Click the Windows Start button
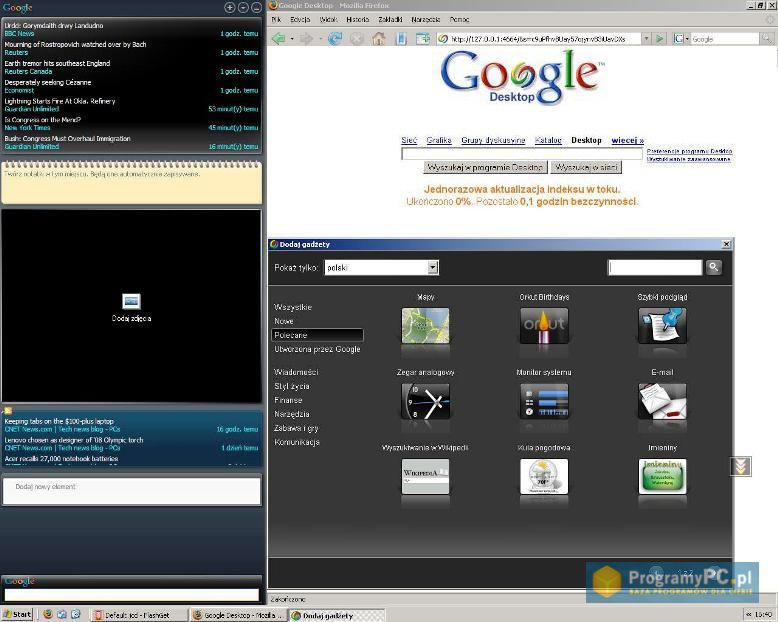 point(18,614)
